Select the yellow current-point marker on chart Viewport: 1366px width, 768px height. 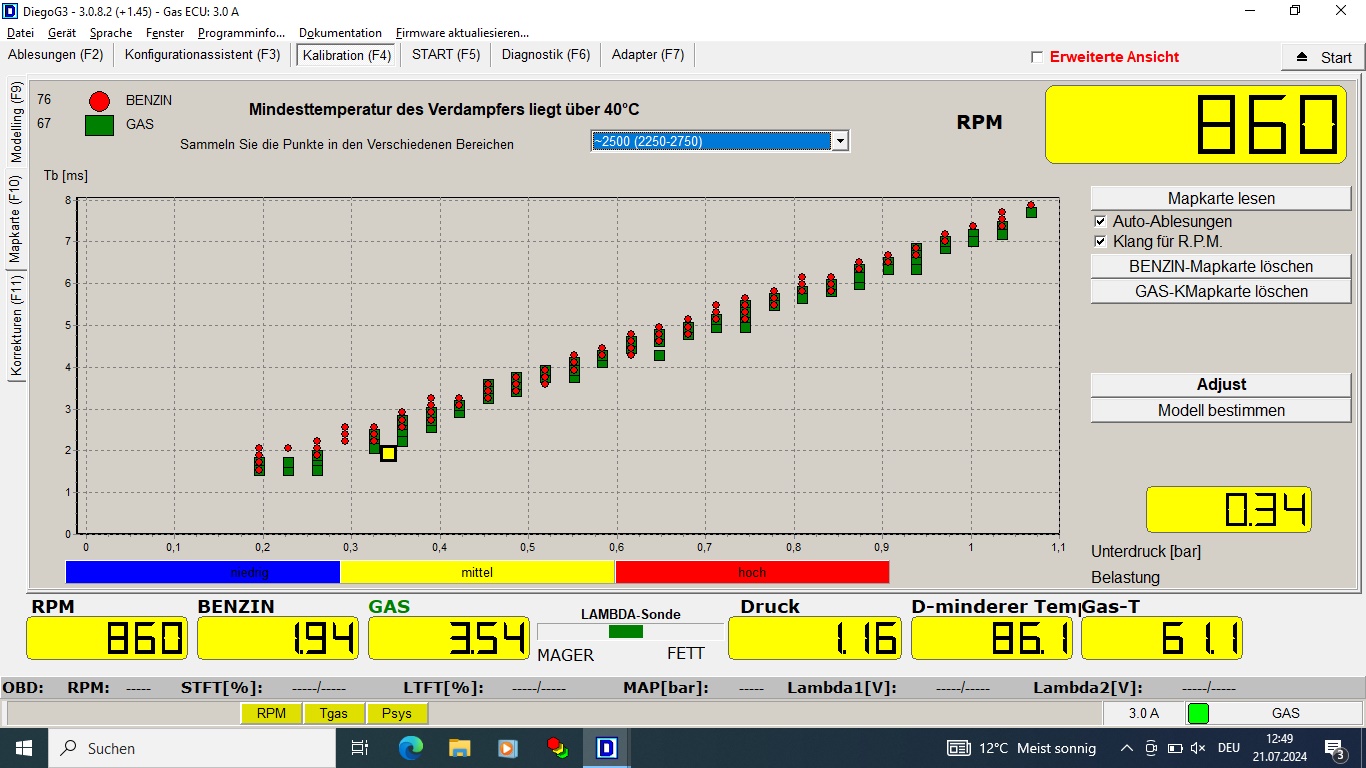click(x=388, y=453)
